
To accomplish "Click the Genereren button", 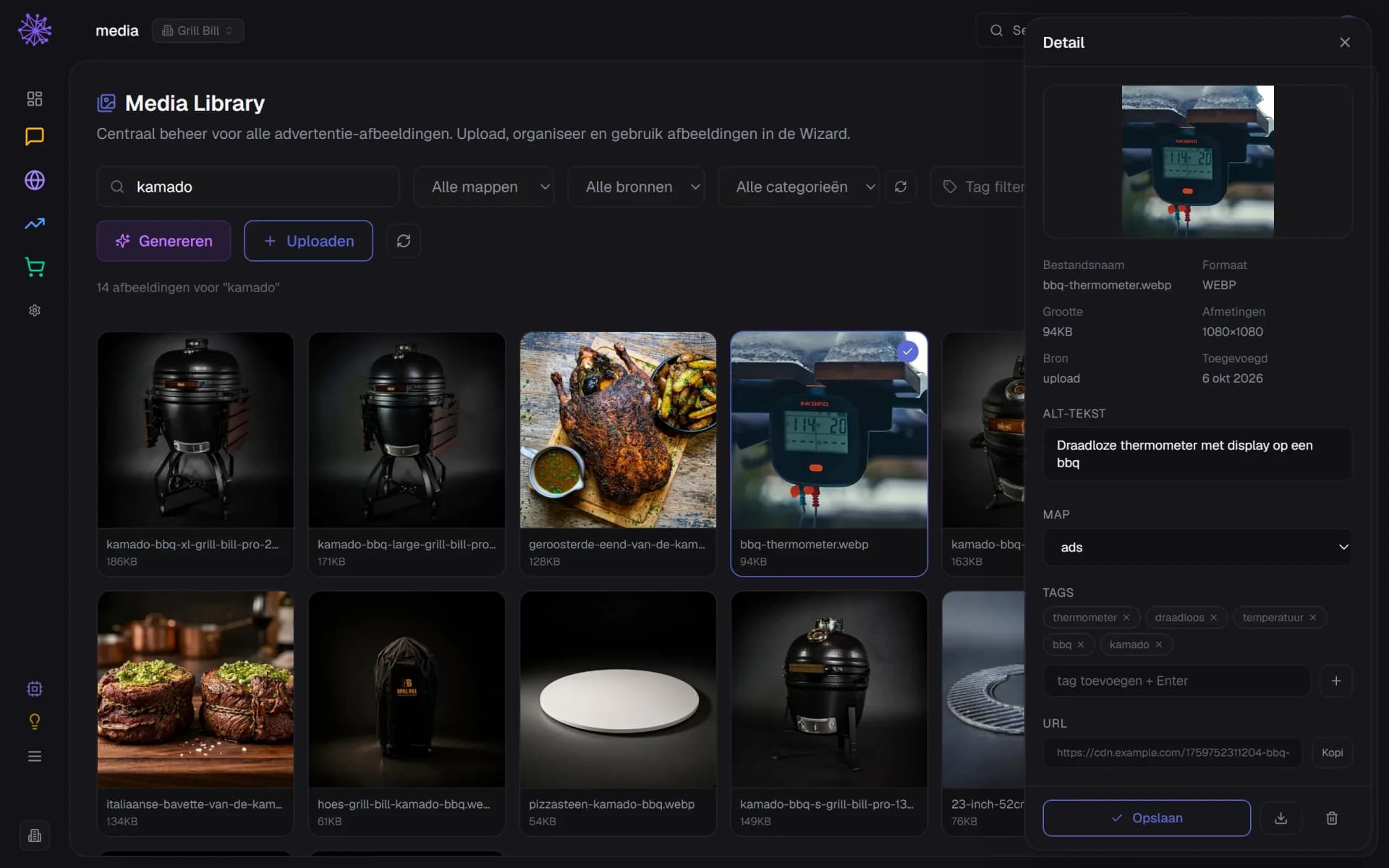I will tap(163, 241).
